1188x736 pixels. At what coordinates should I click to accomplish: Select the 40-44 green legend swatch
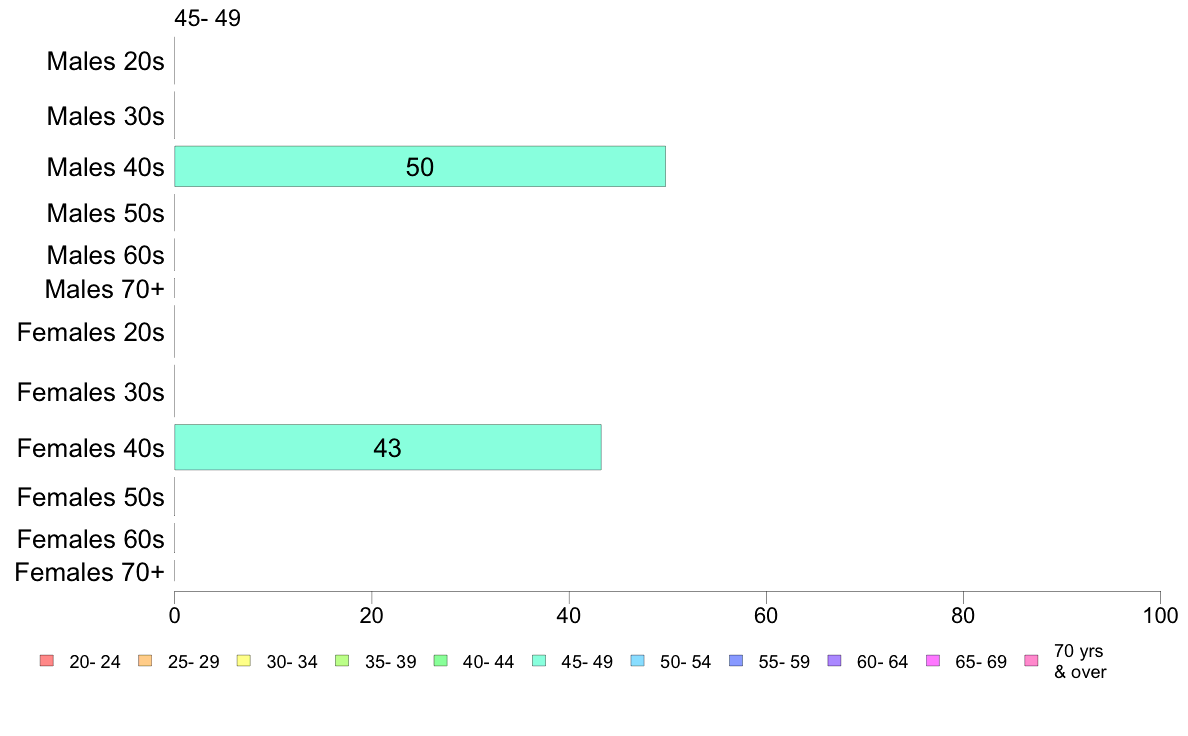pyautogui.click(x=441, y=661)
